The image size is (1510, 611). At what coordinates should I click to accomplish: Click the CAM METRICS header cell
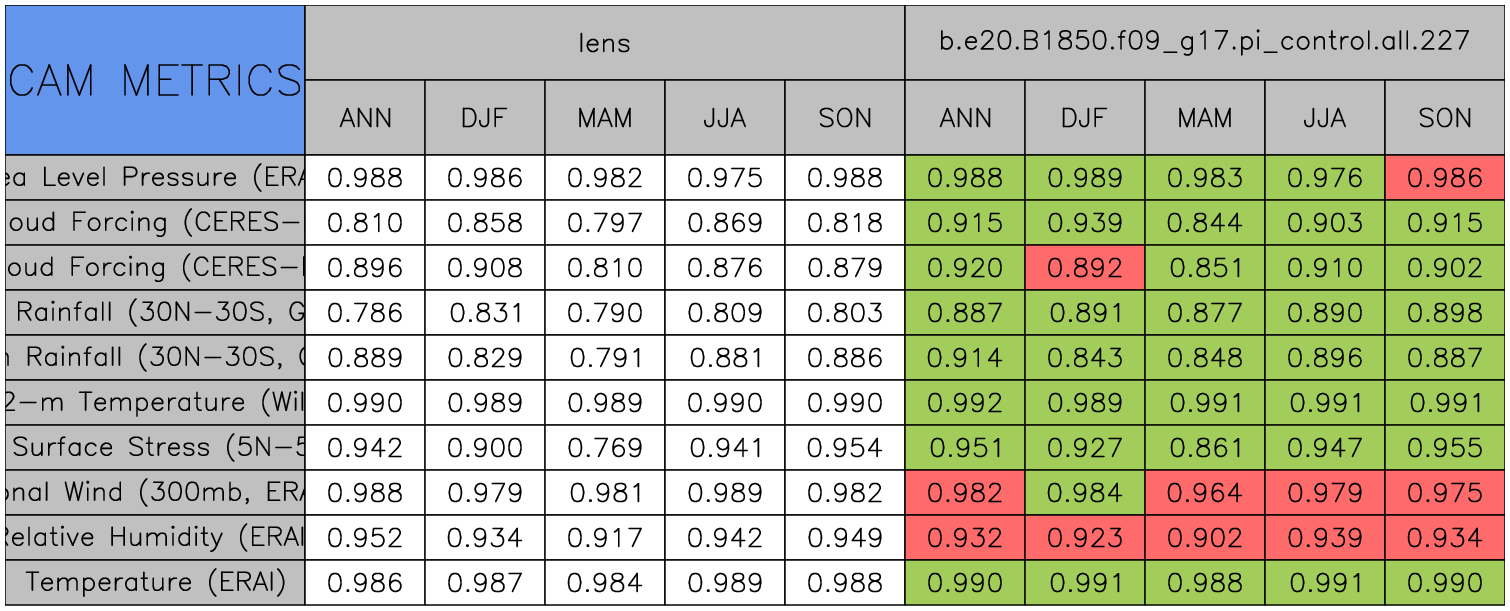pos(155,80)
